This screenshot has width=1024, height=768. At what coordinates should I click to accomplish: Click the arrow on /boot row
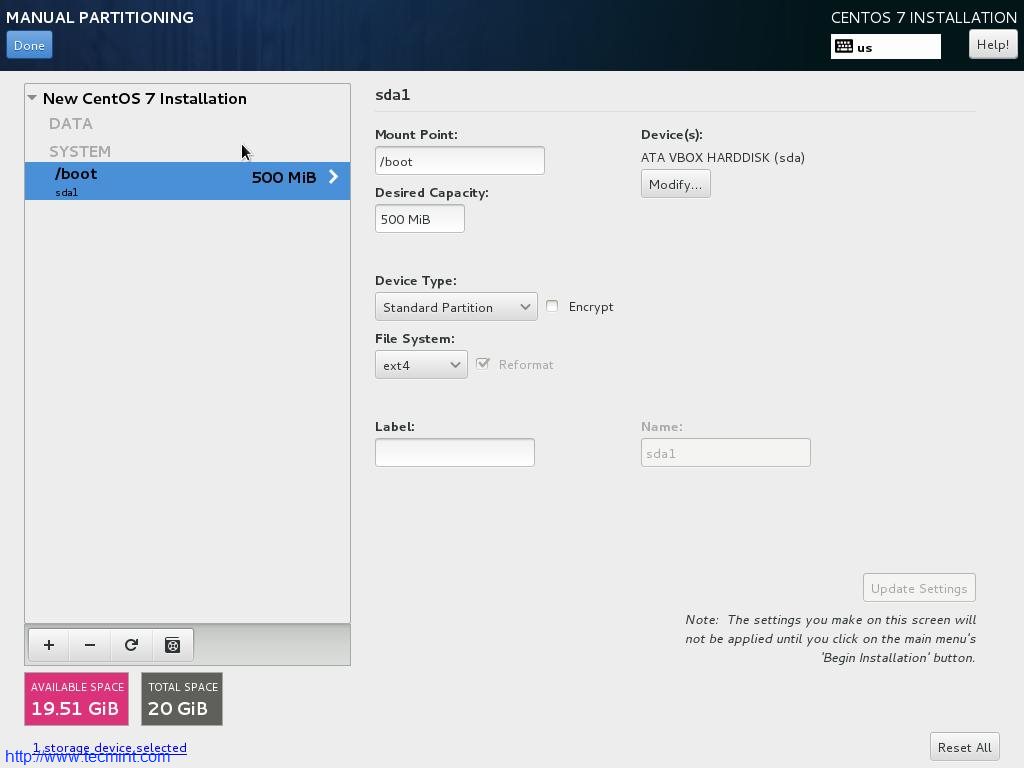tap(334, 177)
